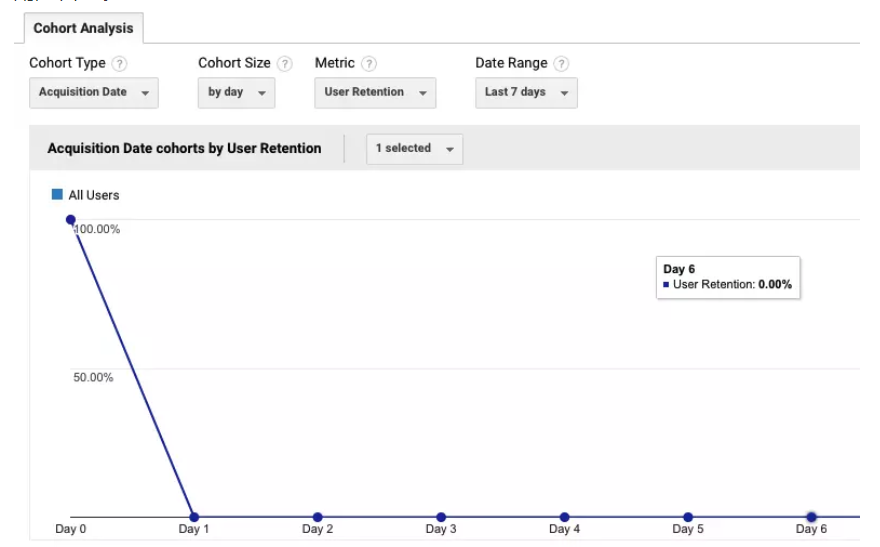Click the Day 0 data point at 100%
This screenshot has height=547, width=880.
pyautogui.click(x=71, y=220)
